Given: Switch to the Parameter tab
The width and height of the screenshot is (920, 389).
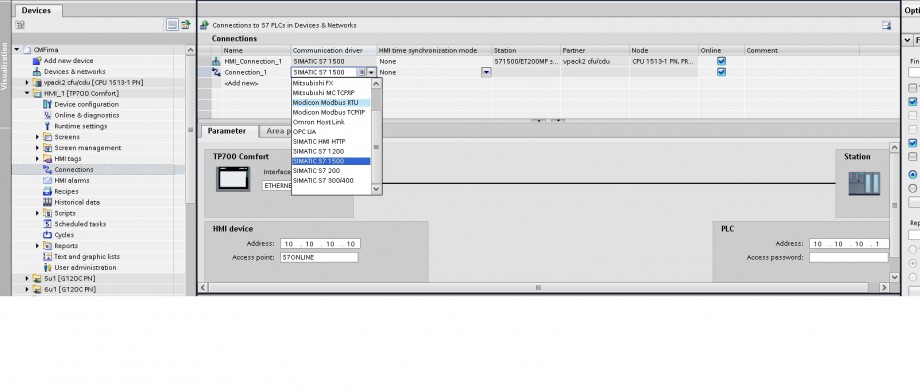Looking at the screenshot, I should click(226, 131).
